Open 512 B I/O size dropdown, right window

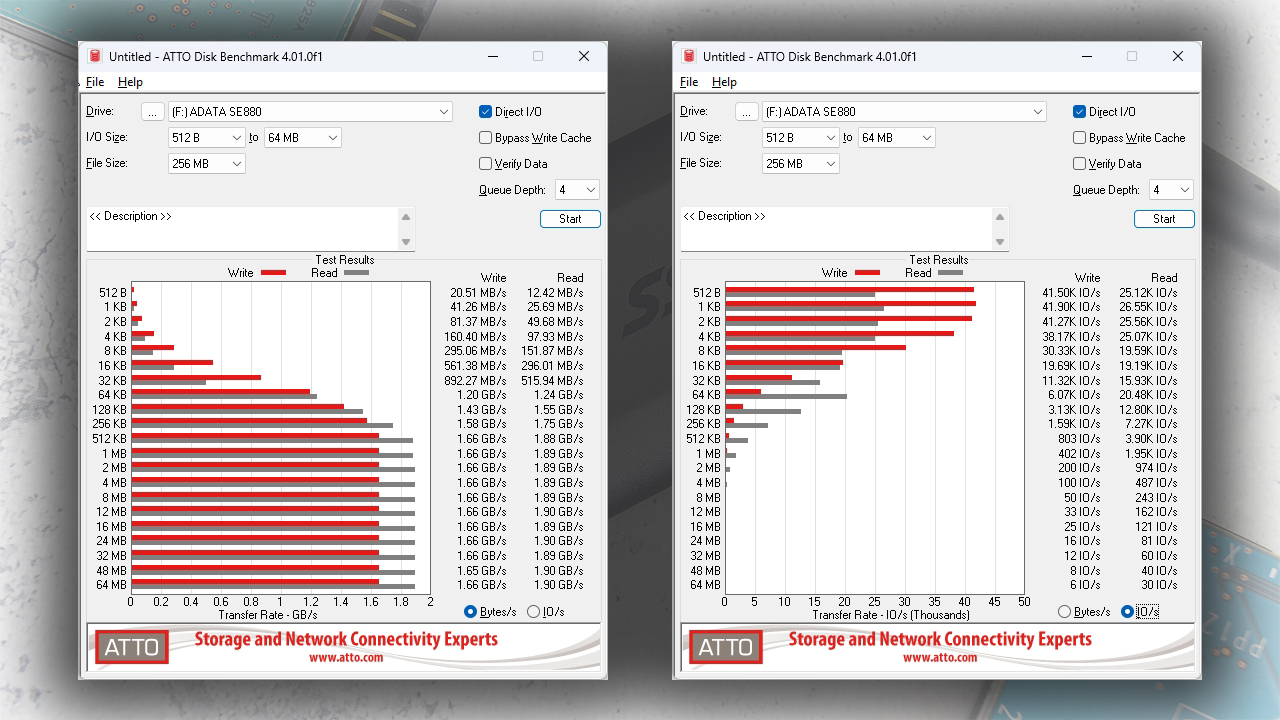[801, 138]
